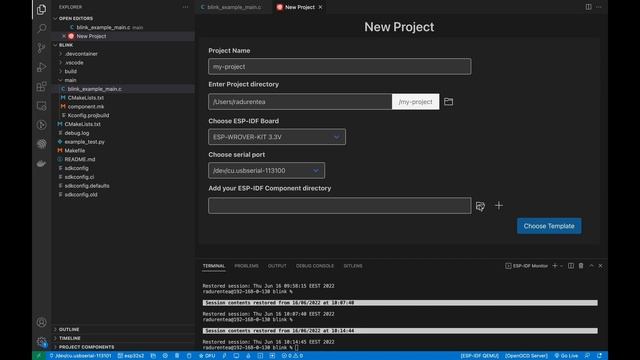This screenshot has width=640, height=360.
Task: Click the SDK configuration gear in status bar
Action: 165,356
